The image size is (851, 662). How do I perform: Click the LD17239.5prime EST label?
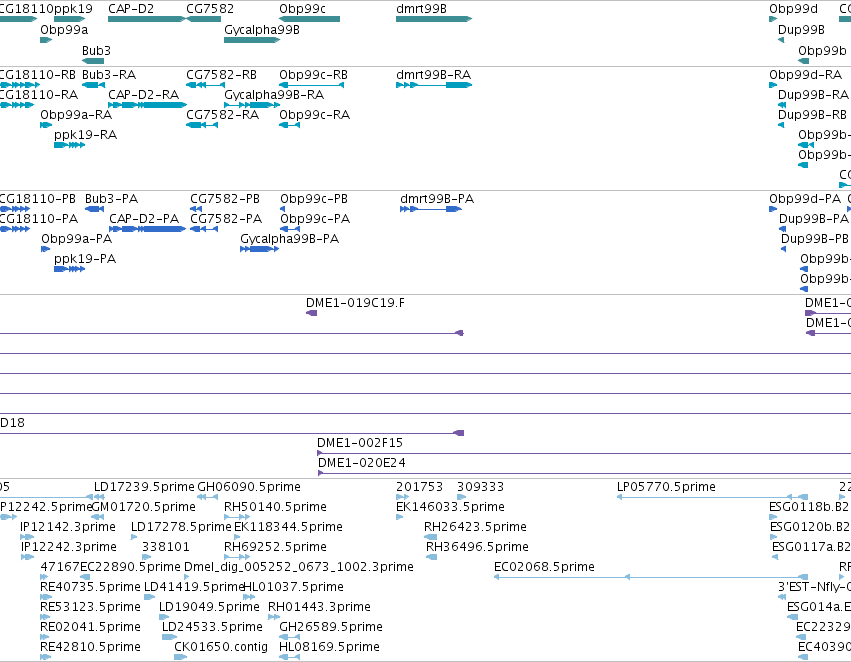coord(144,487)
